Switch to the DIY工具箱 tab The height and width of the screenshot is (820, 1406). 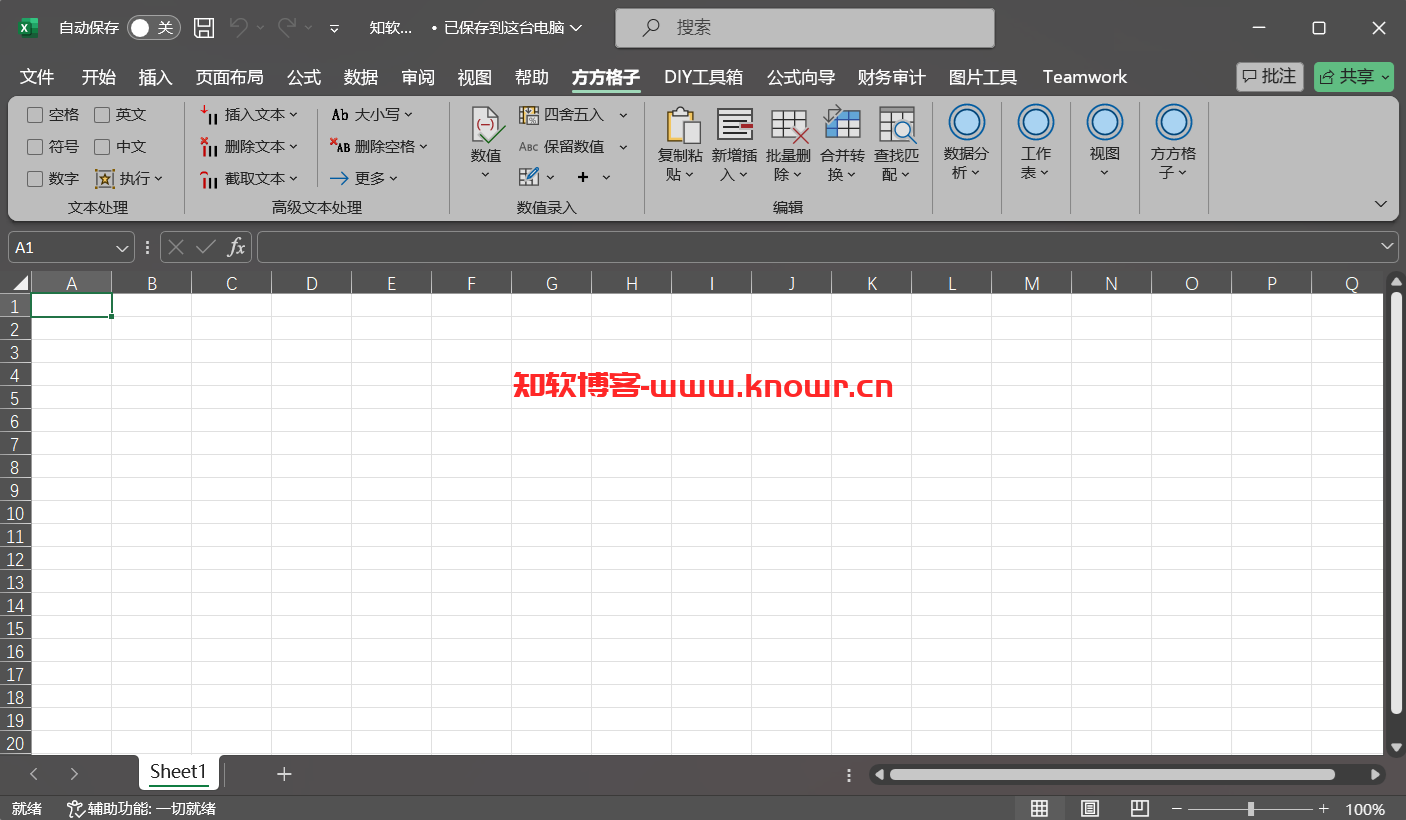coord(703,77)
